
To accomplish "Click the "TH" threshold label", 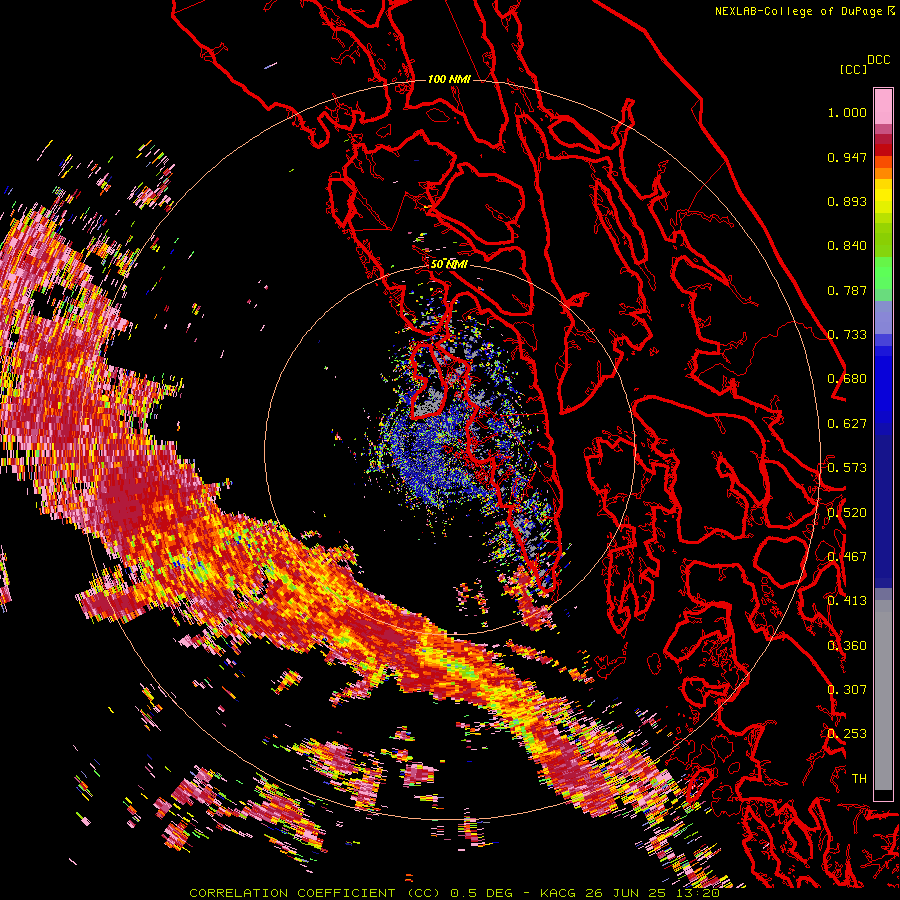I will tap(859, 779).
